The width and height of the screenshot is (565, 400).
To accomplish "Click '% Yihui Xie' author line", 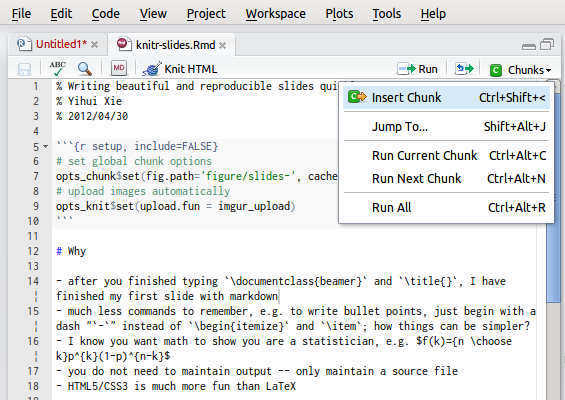I will pyautogui.click(x=89, y=101).
